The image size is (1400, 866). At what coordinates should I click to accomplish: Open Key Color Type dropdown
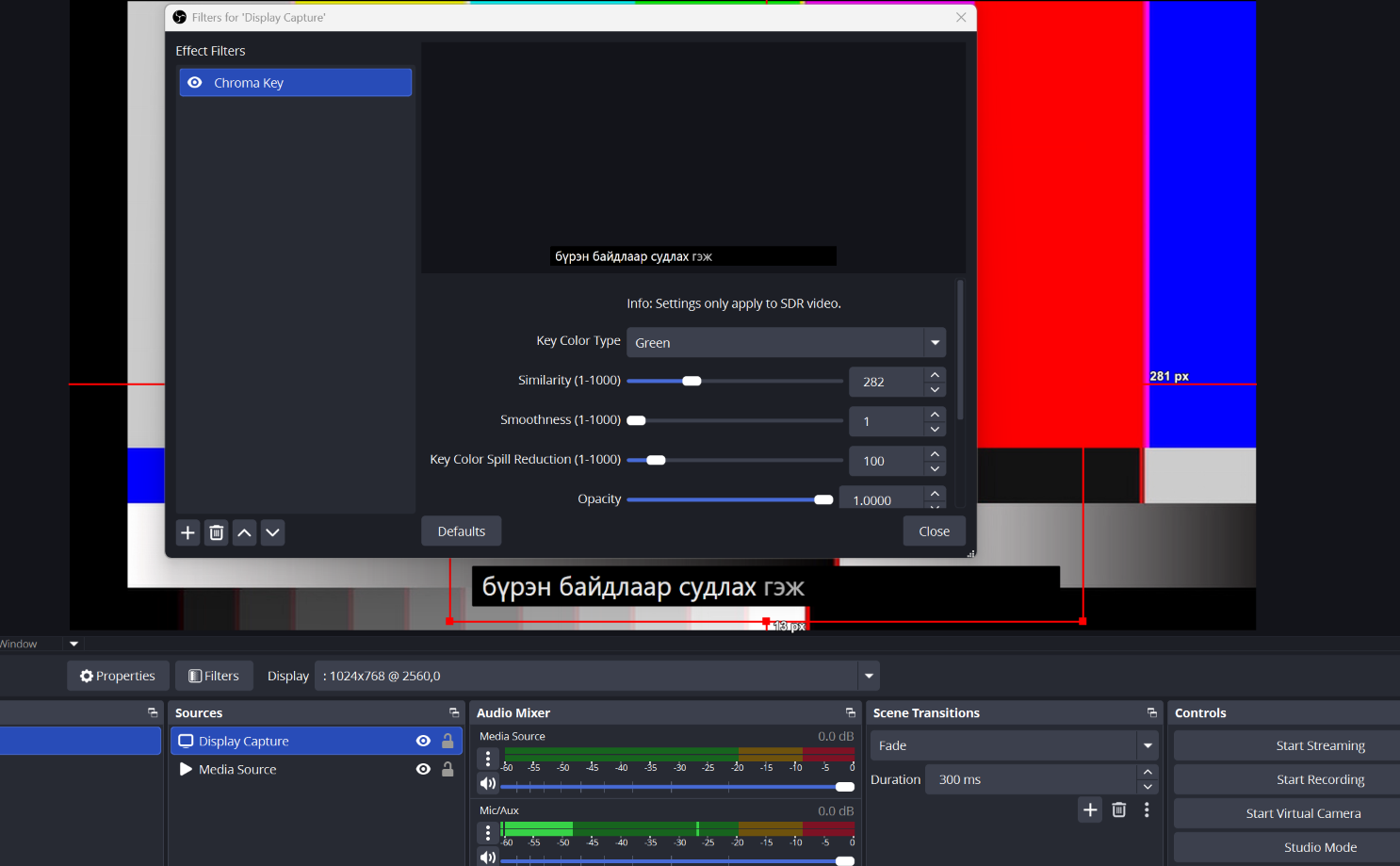(x=786, y=343)
